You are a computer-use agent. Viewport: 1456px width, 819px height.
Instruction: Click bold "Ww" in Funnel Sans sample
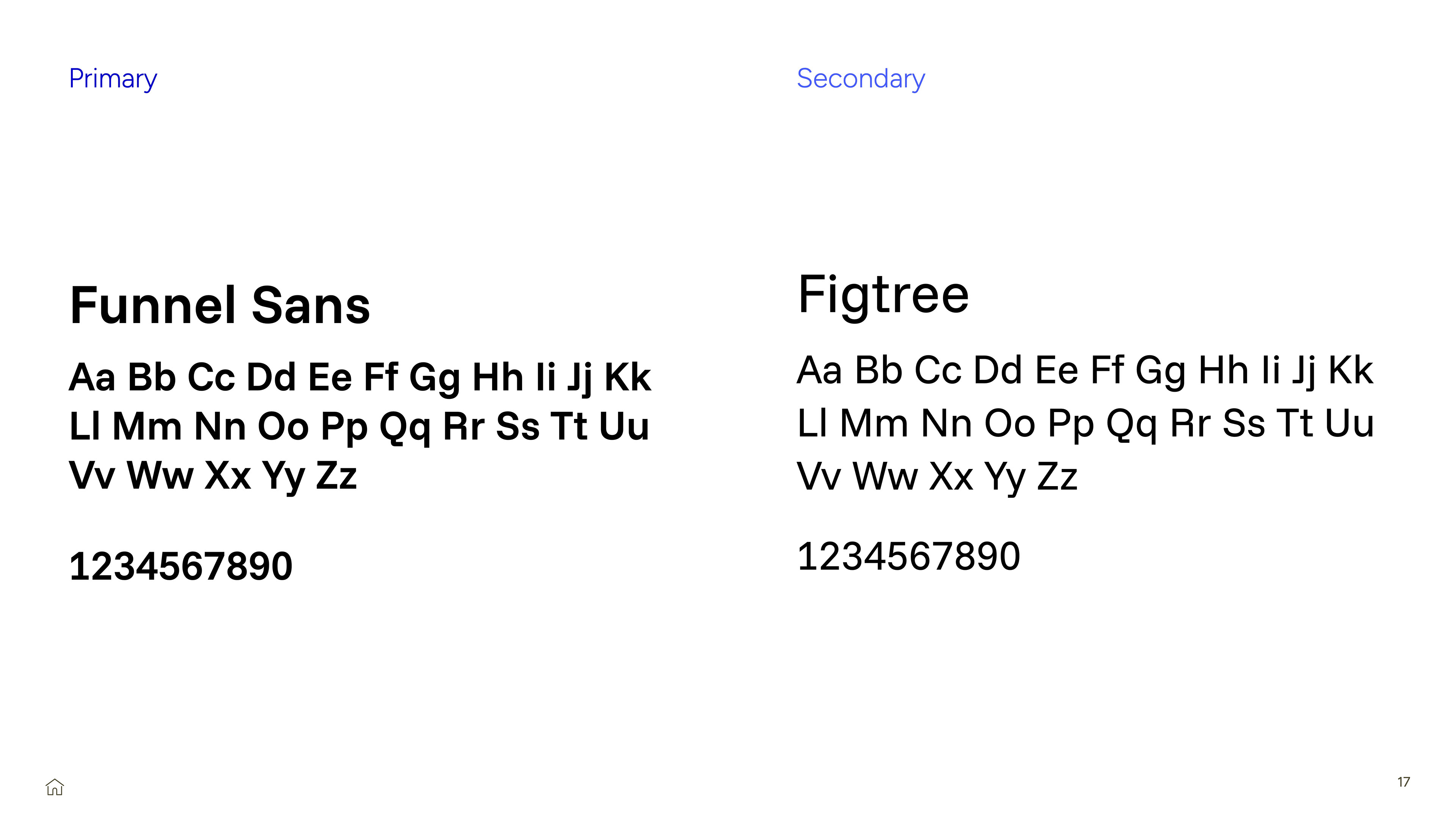160,476
